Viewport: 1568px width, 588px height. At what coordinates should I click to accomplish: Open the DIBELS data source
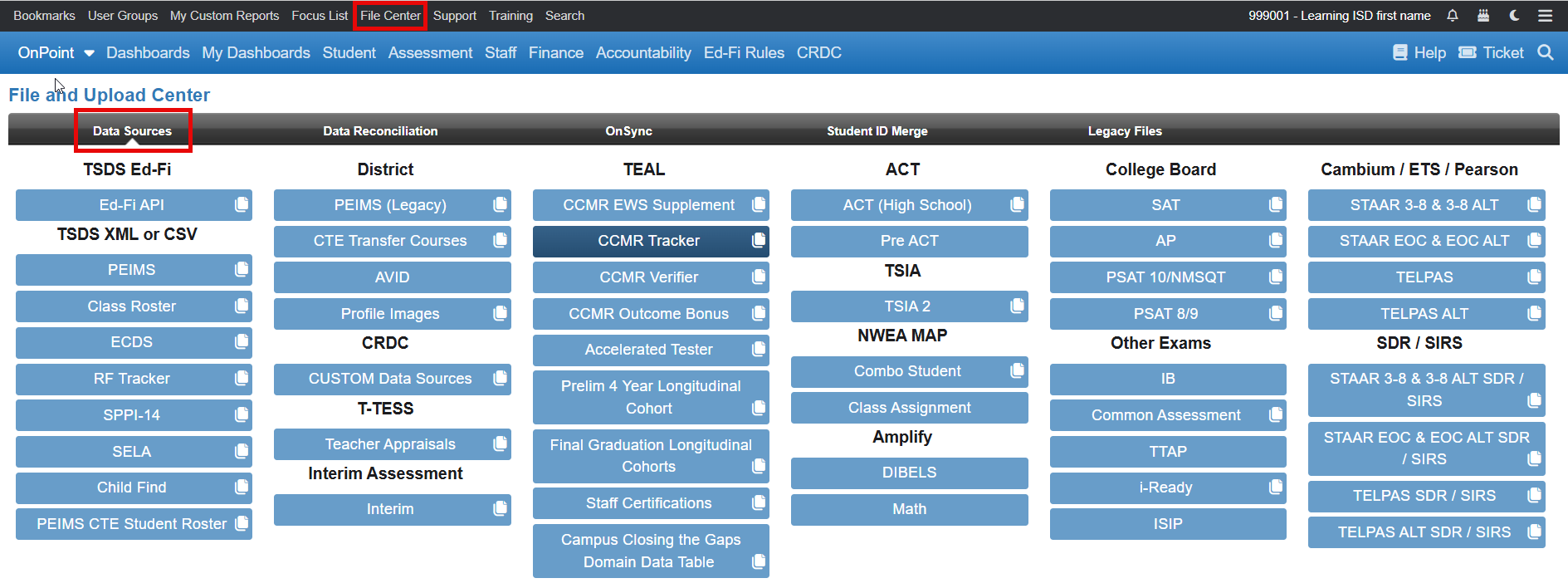(909, 473)
